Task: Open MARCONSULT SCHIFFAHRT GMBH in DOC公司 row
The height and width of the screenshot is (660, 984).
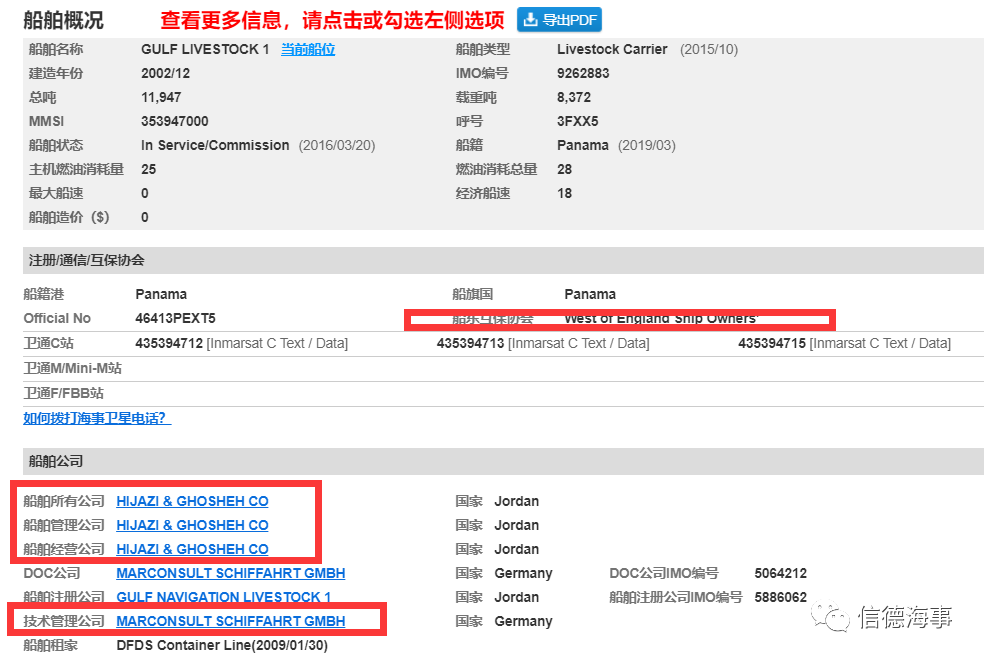Action: tap(231, 573)
